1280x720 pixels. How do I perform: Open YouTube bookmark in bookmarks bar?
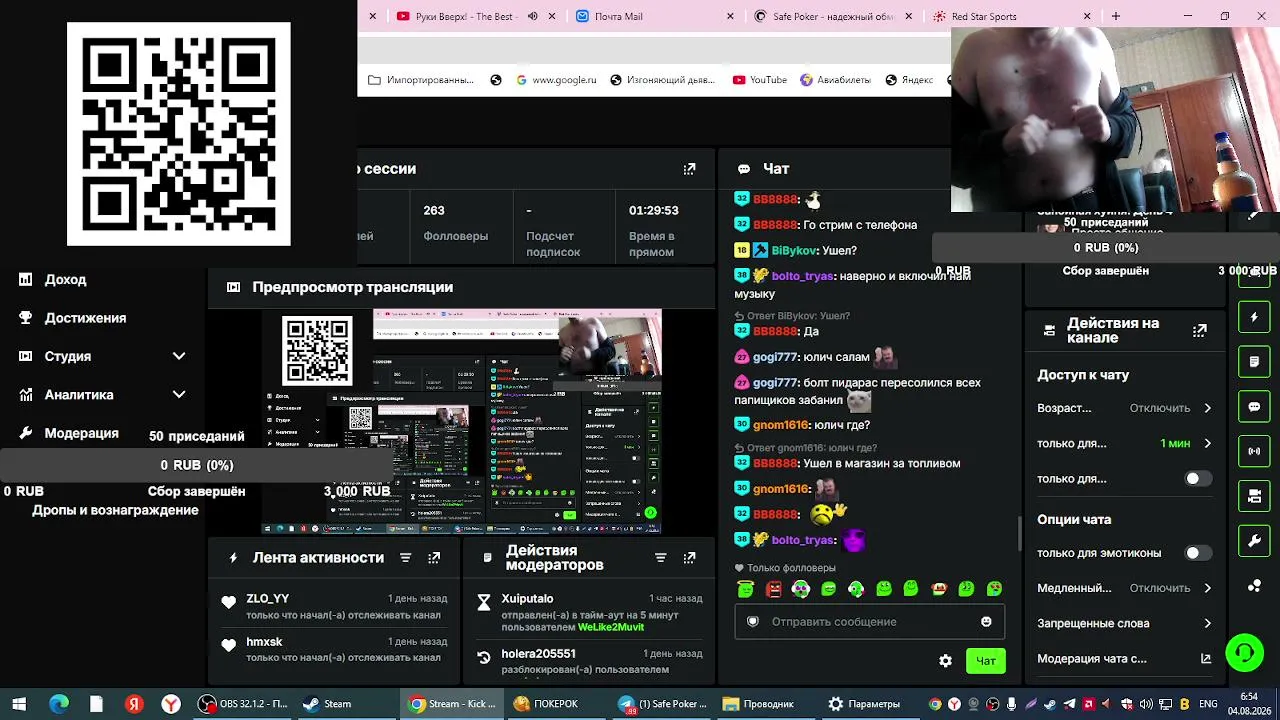(760, 80)
